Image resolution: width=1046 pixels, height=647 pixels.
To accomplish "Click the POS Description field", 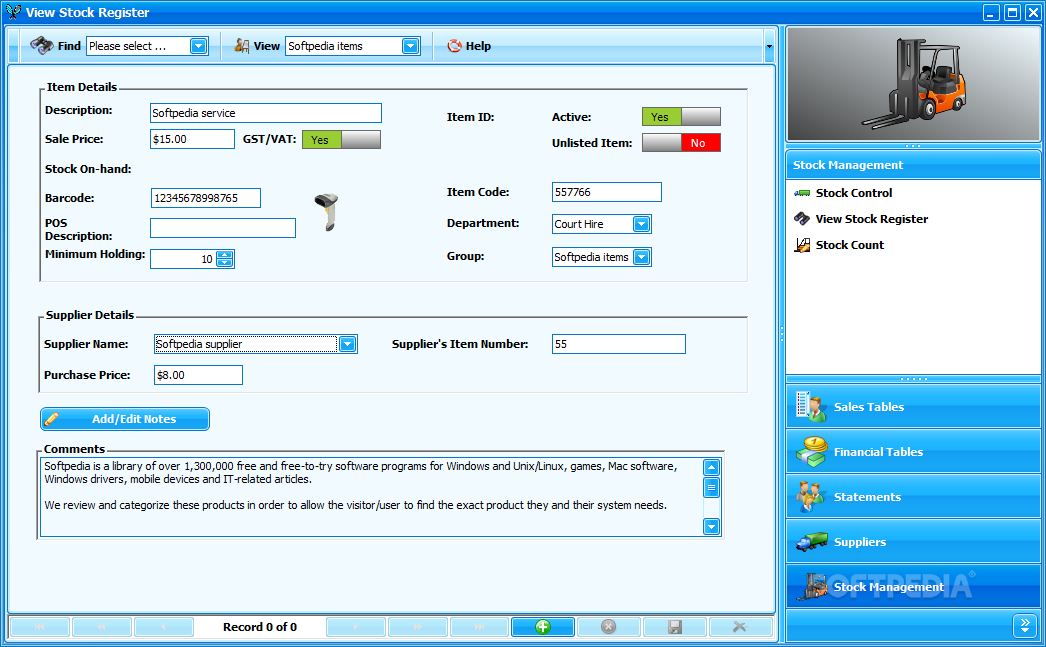I will (x=223, y=228).
